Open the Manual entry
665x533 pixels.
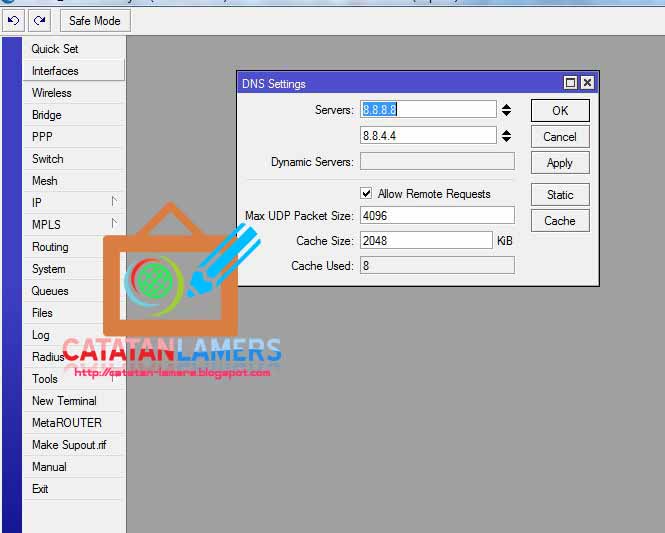(x=74, y=467)
